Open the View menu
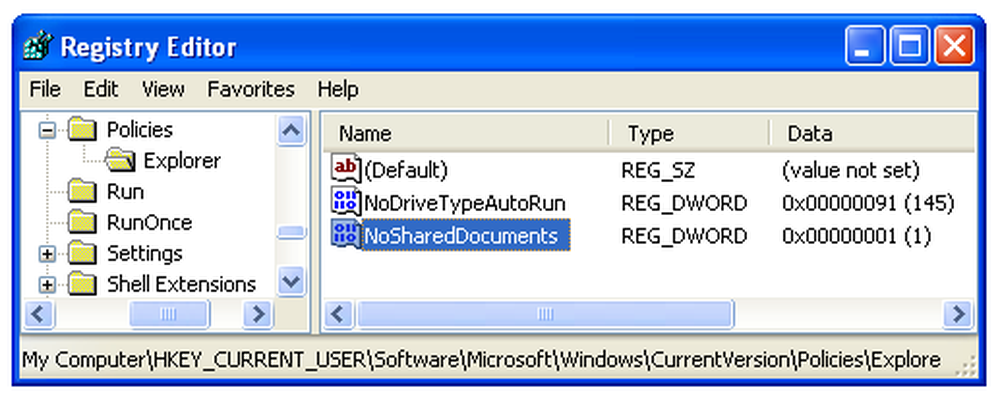Image resolution: width=1000 pixels, height=398 pixels. (163, 89)
